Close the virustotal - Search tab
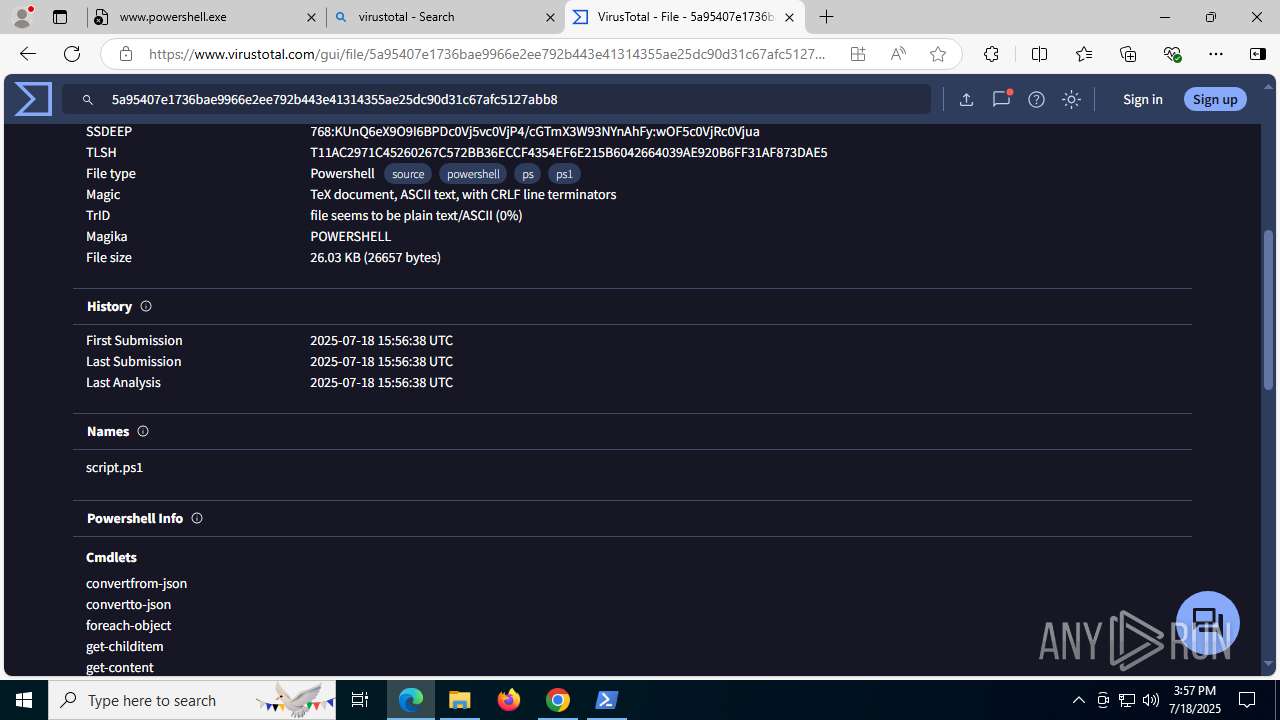This screenshot has height=720, width=1280. [549, 17]
